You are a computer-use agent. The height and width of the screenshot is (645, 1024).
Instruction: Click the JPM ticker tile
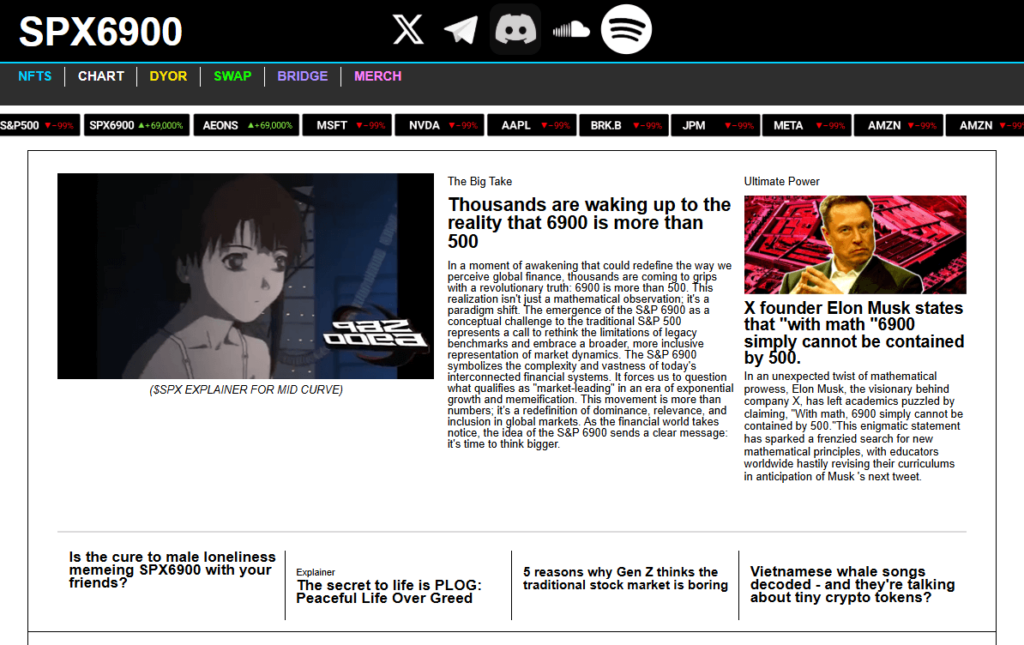click(x=716, y=125)
